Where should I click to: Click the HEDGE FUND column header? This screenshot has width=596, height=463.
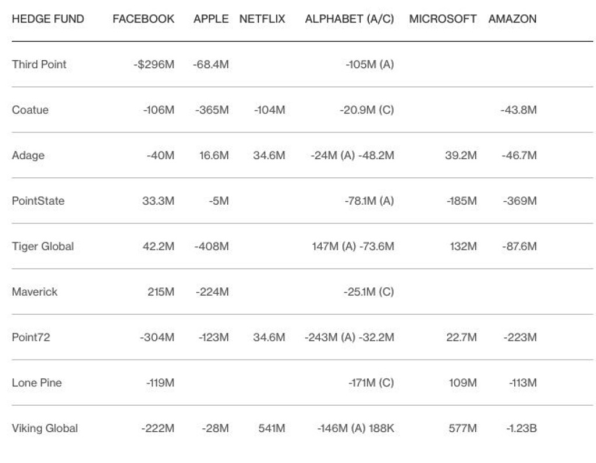coord(48,19)
